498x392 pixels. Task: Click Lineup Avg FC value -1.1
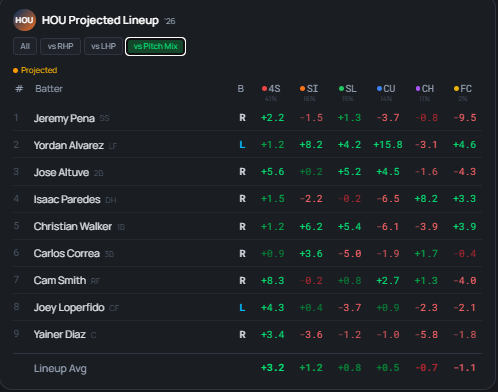coord(465,368)
